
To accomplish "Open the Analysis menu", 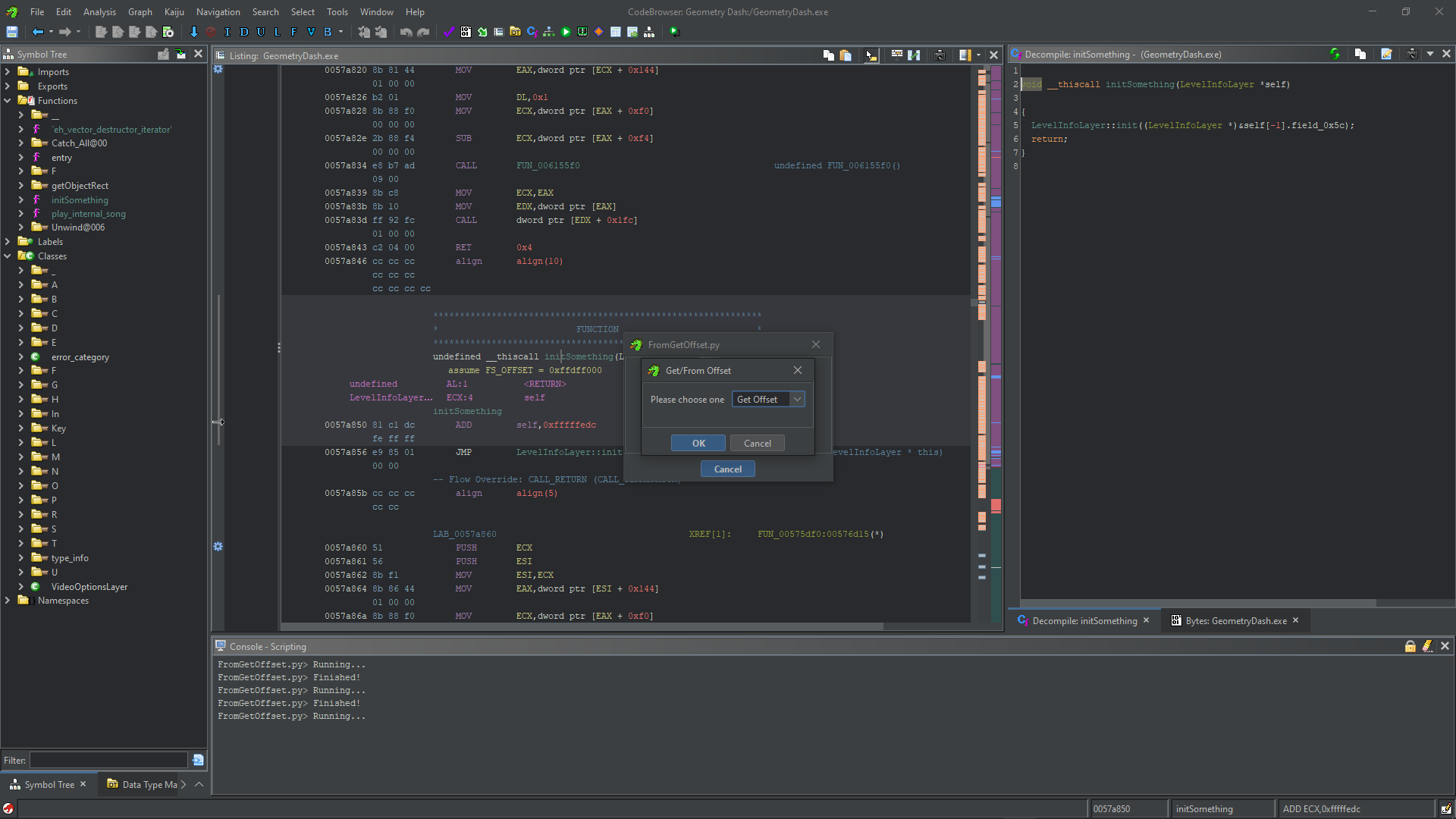I will (x=99, y=11).
